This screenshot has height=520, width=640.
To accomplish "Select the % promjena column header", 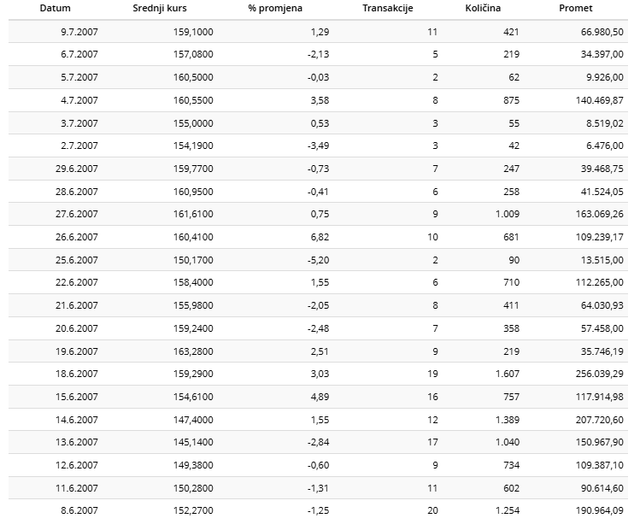I will tap(275, 8).
